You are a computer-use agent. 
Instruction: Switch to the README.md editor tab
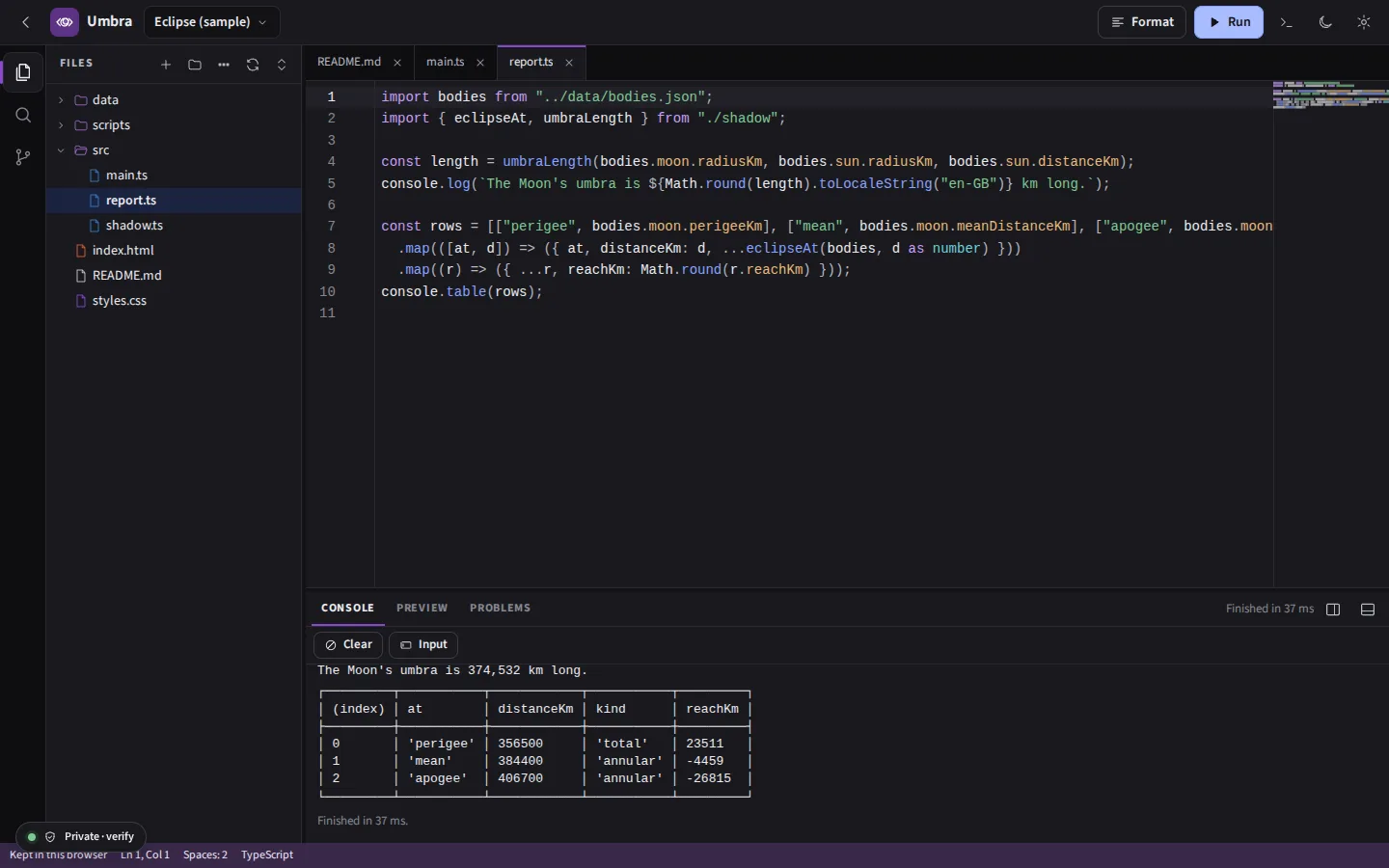(349, 62)
